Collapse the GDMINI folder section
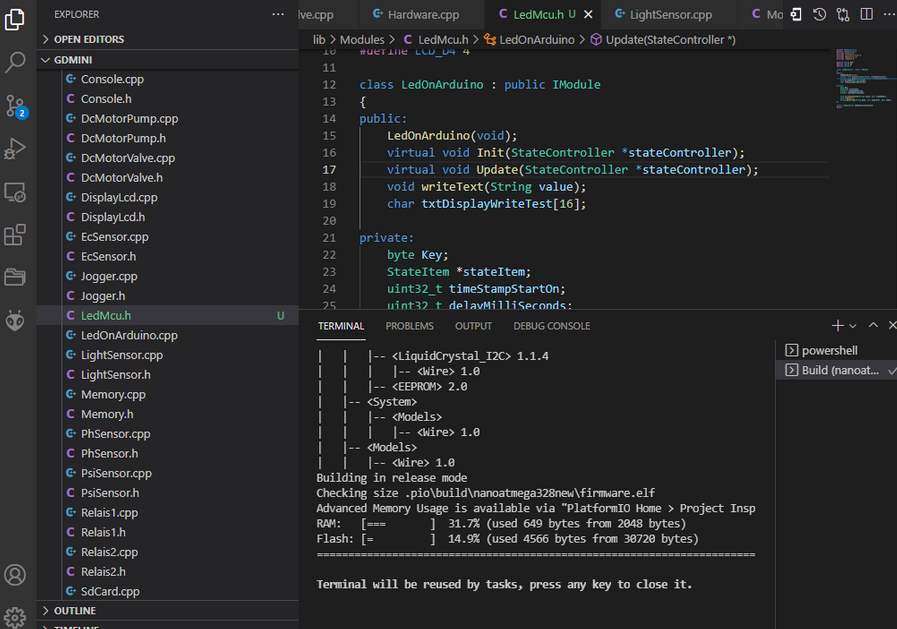 [168, 59]
